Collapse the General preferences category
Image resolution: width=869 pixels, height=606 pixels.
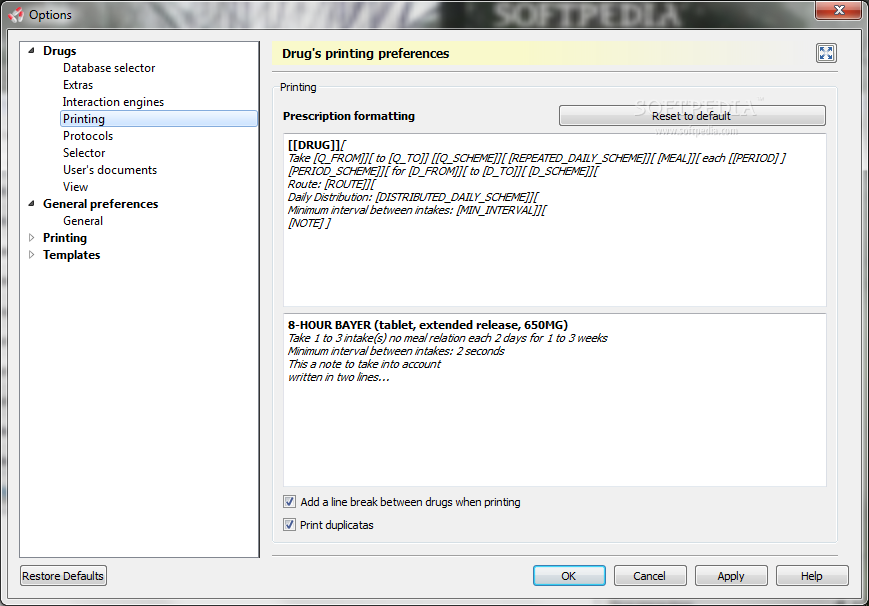click(x=32, y=203)
